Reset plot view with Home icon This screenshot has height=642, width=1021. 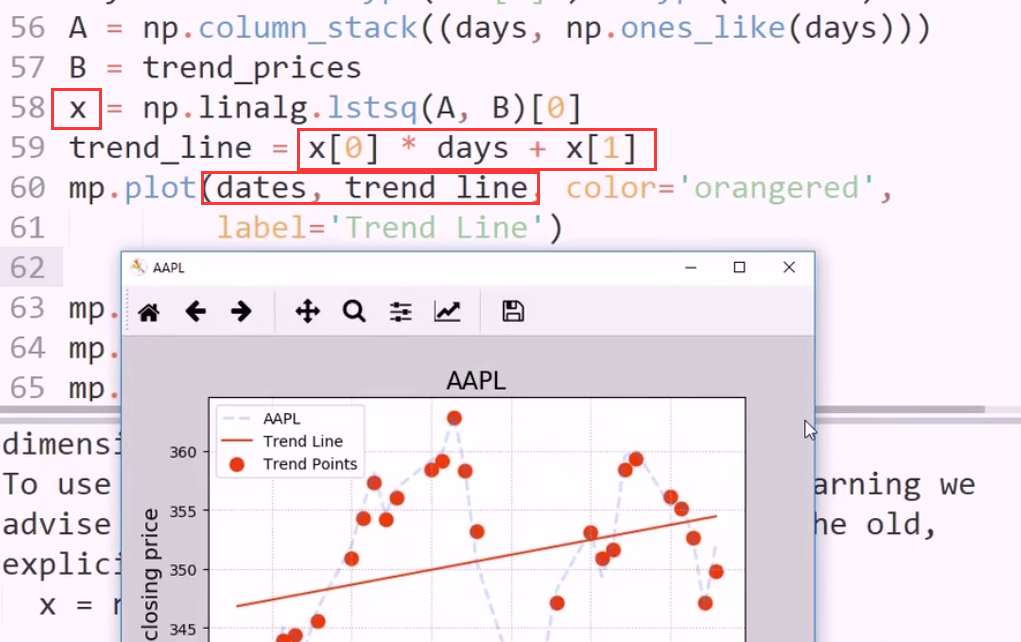(148, 312)
